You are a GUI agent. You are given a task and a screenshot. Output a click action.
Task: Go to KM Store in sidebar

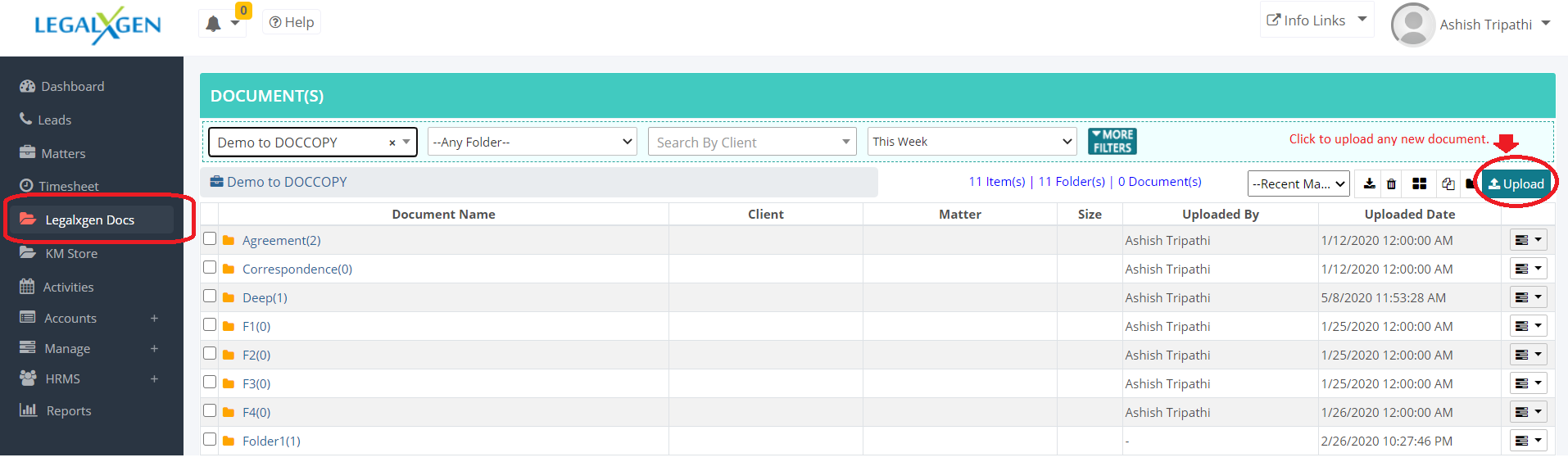tap(71, 253)
